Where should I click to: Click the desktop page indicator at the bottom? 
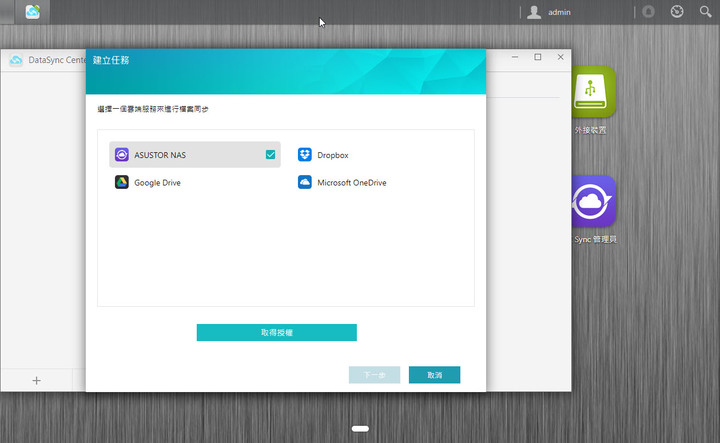tap(360, 429)
